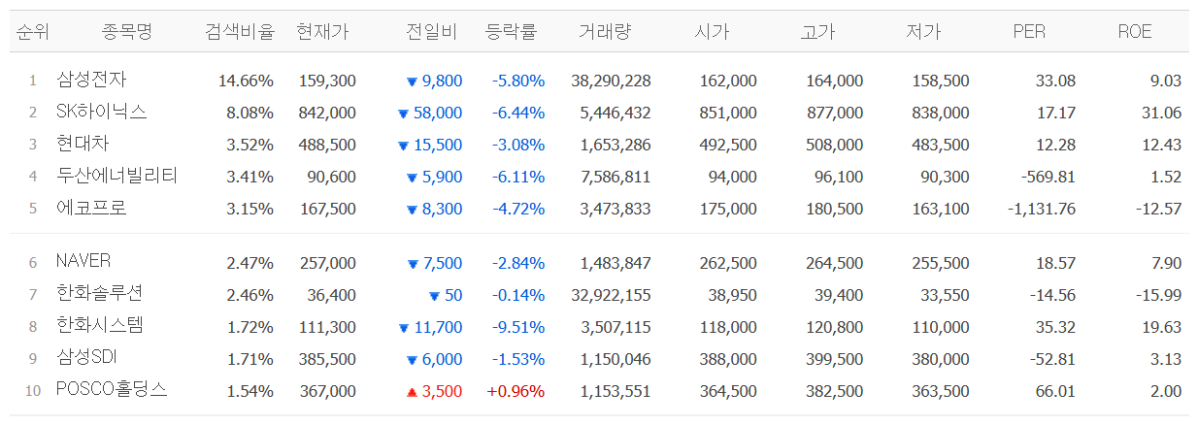Select 한화시스템 opening price 118,000
Viewport: 1198px width, 425px height.
[728, 327]
